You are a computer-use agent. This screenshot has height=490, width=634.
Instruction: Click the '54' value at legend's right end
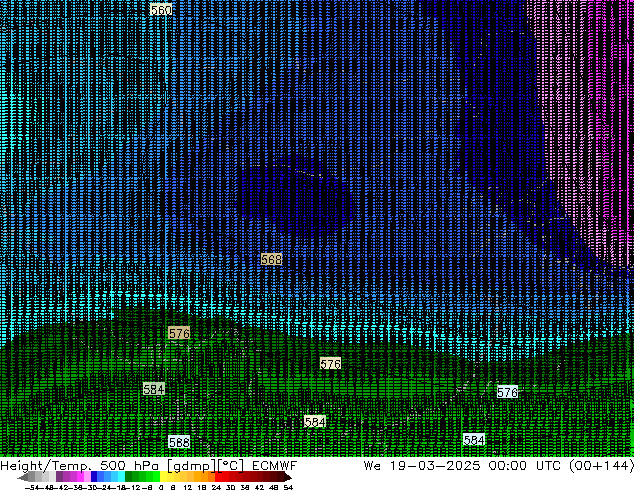coord(288,488)
